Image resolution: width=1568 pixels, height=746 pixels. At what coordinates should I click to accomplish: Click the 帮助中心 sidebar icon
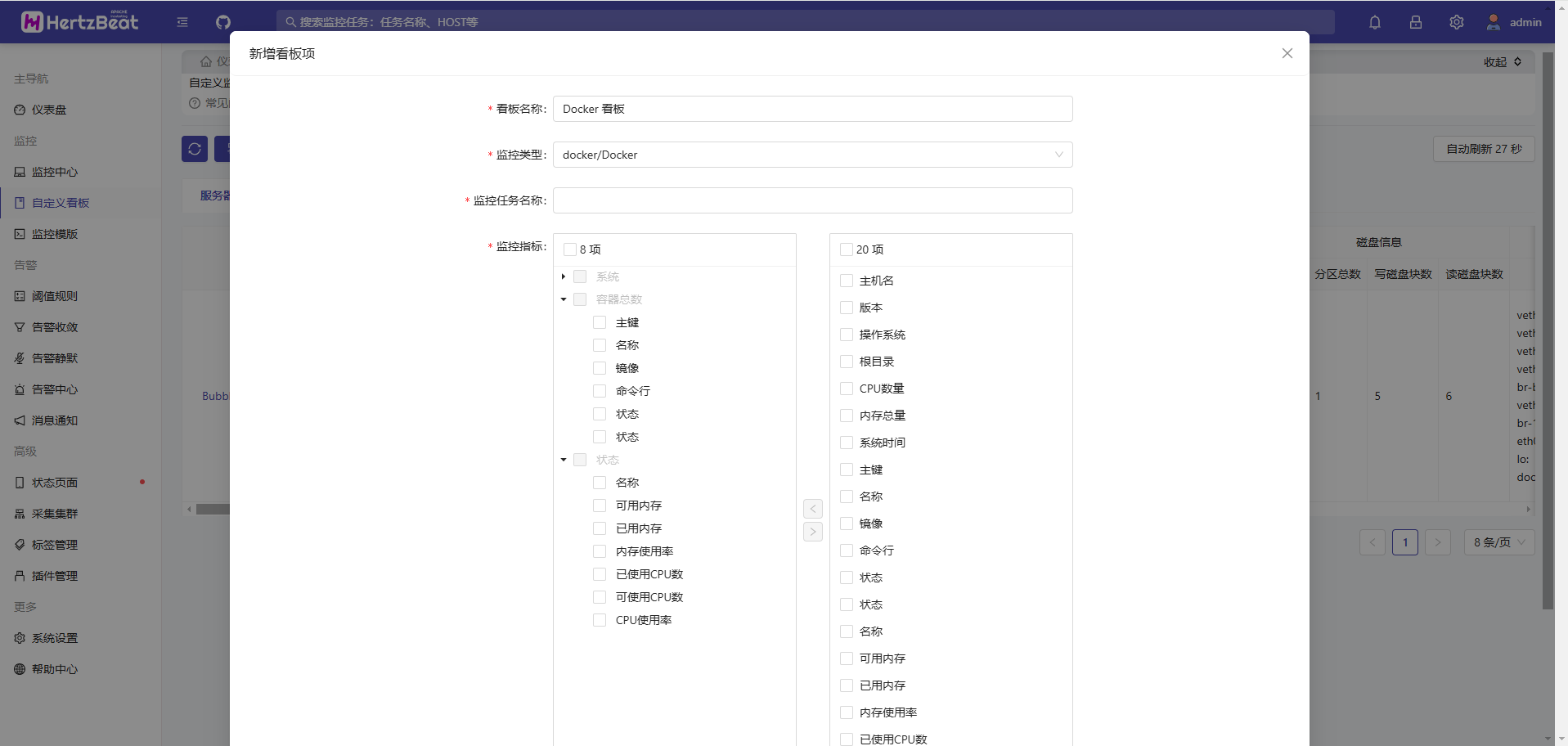pyautogui.click(x=20, y=669)
